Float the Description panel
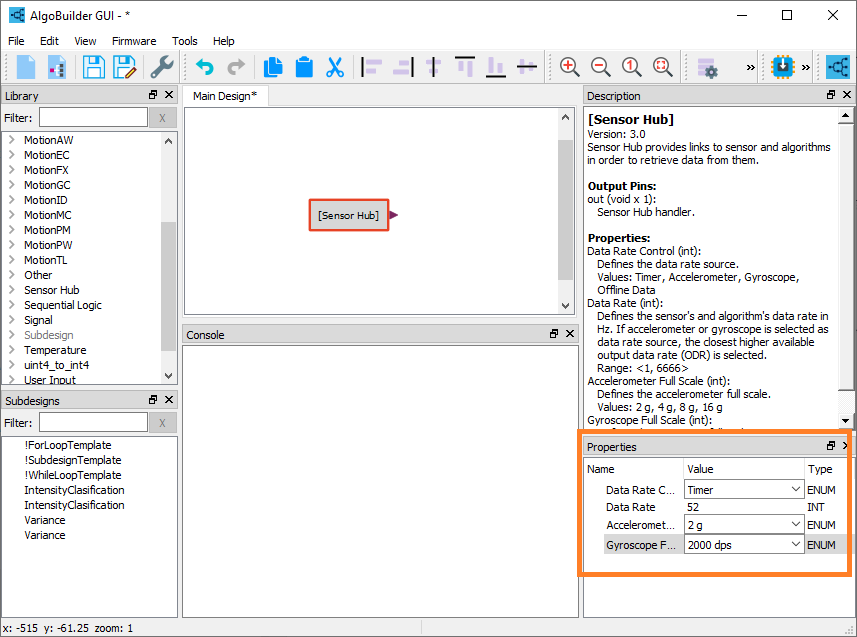 tap(831, 95)
